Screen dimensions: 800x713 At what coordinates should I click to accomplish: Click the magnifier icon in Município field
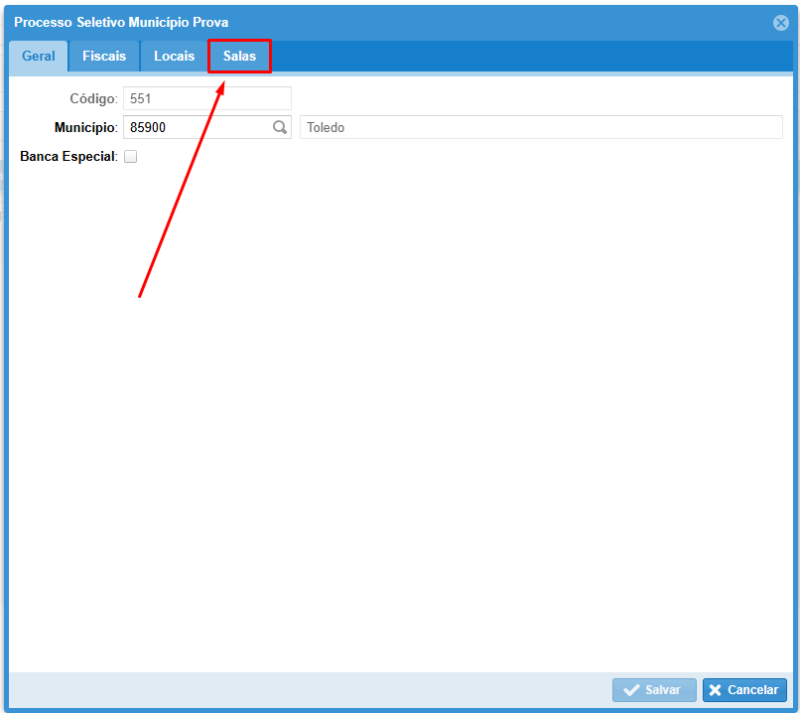[x=280, y=128]
